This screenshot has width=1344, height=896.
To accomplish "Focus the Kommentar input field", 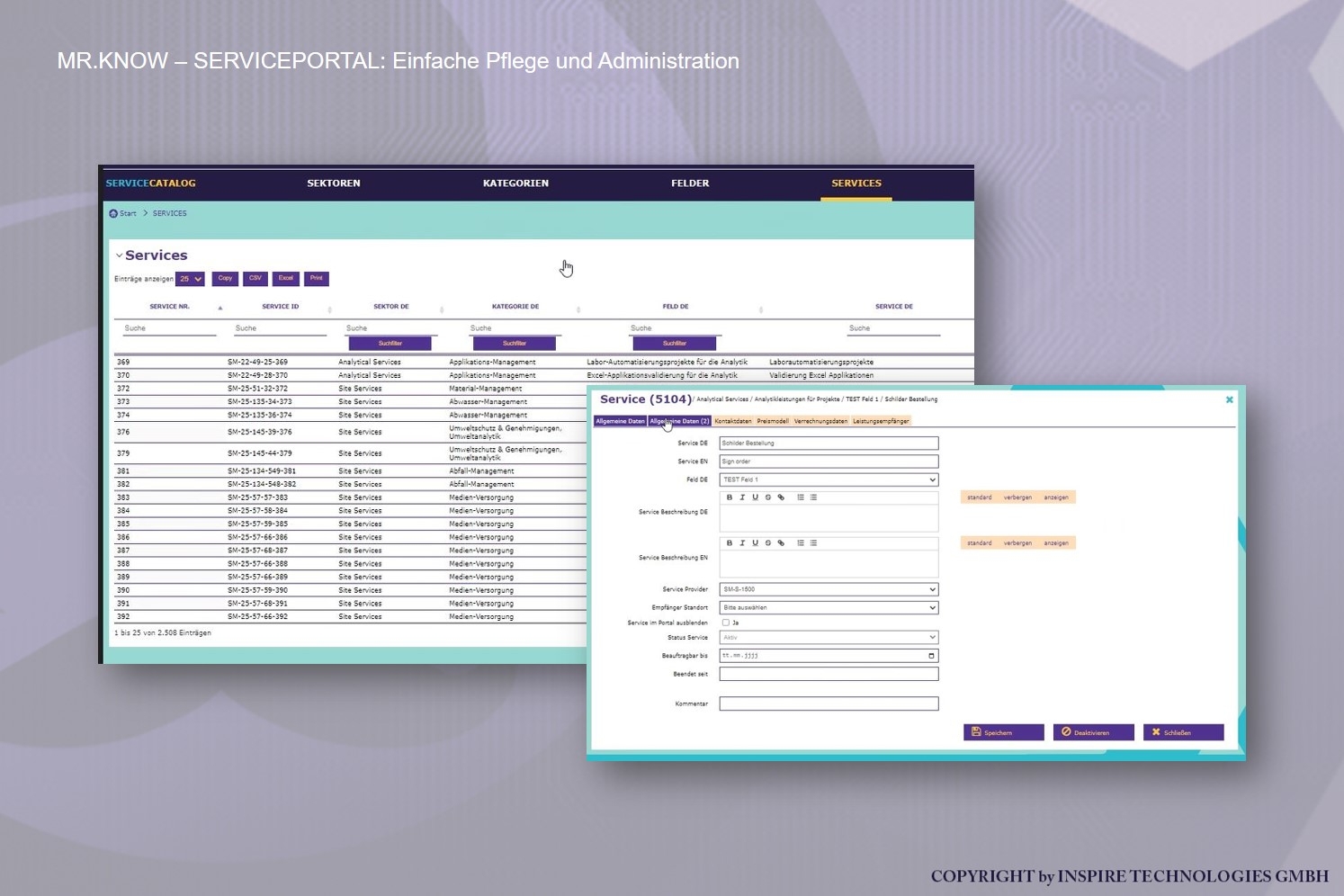I will pos(829,703).
